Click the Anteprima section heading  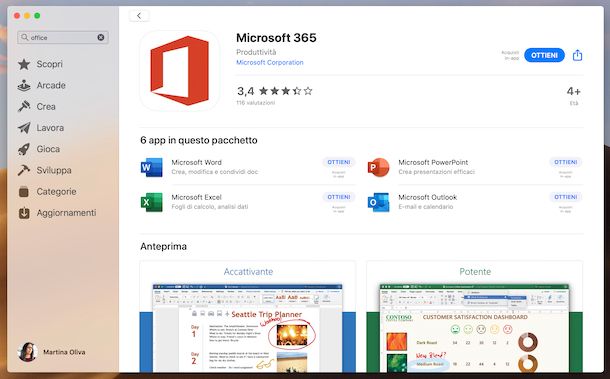point(163,247)
